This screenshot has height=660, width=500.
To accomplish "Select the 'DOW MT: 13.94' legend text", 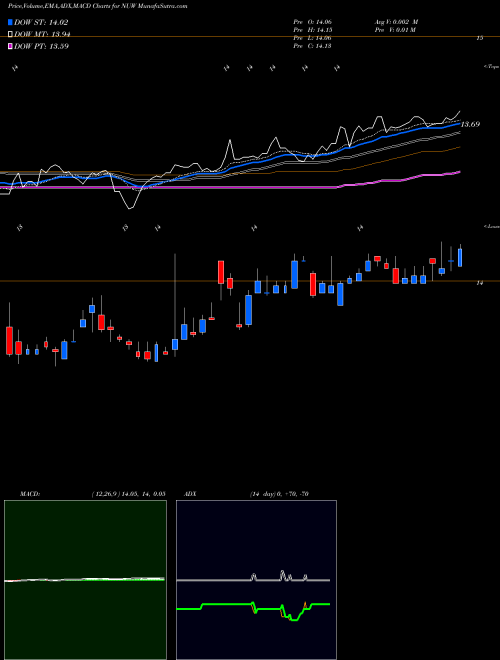I will coord(42,35).
